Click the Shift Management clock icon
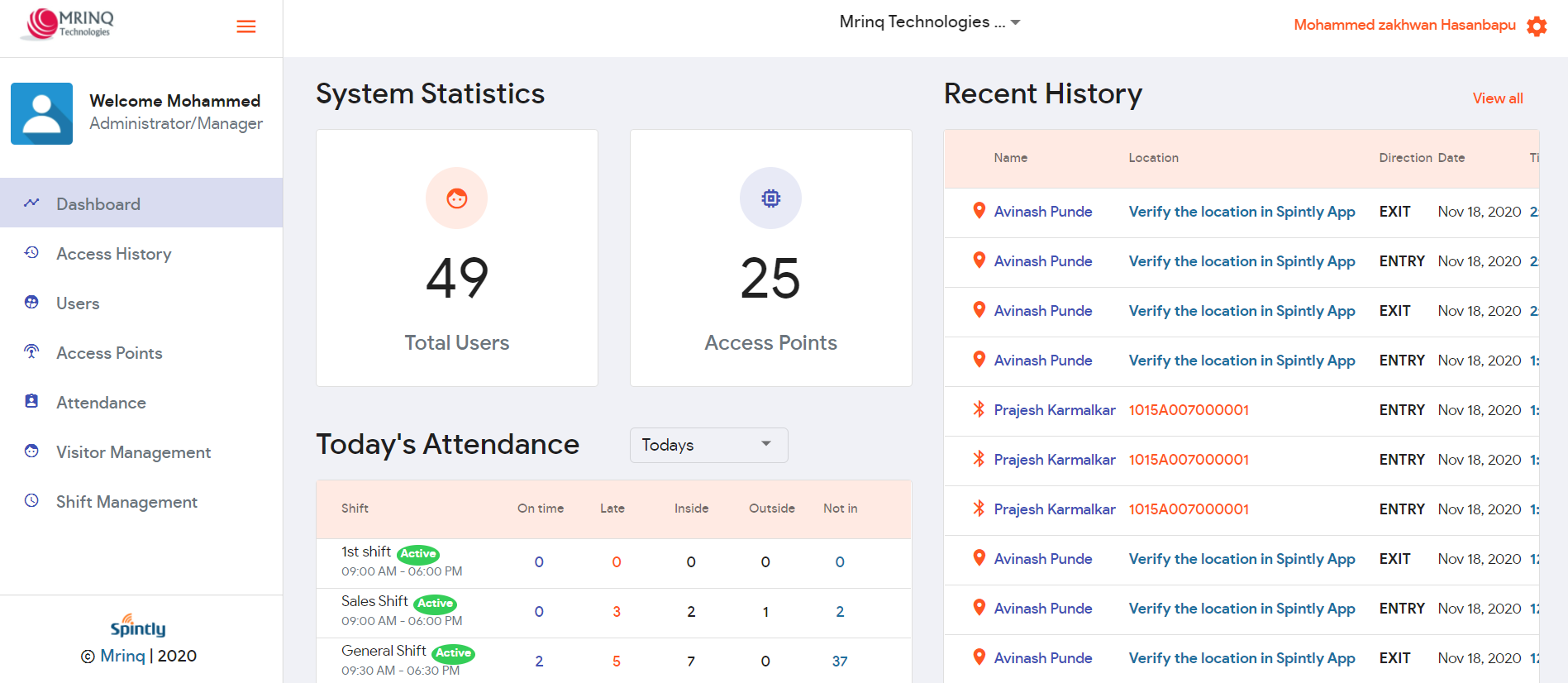The height and width of the screenshot is (683, 1568). coord(31,501)
